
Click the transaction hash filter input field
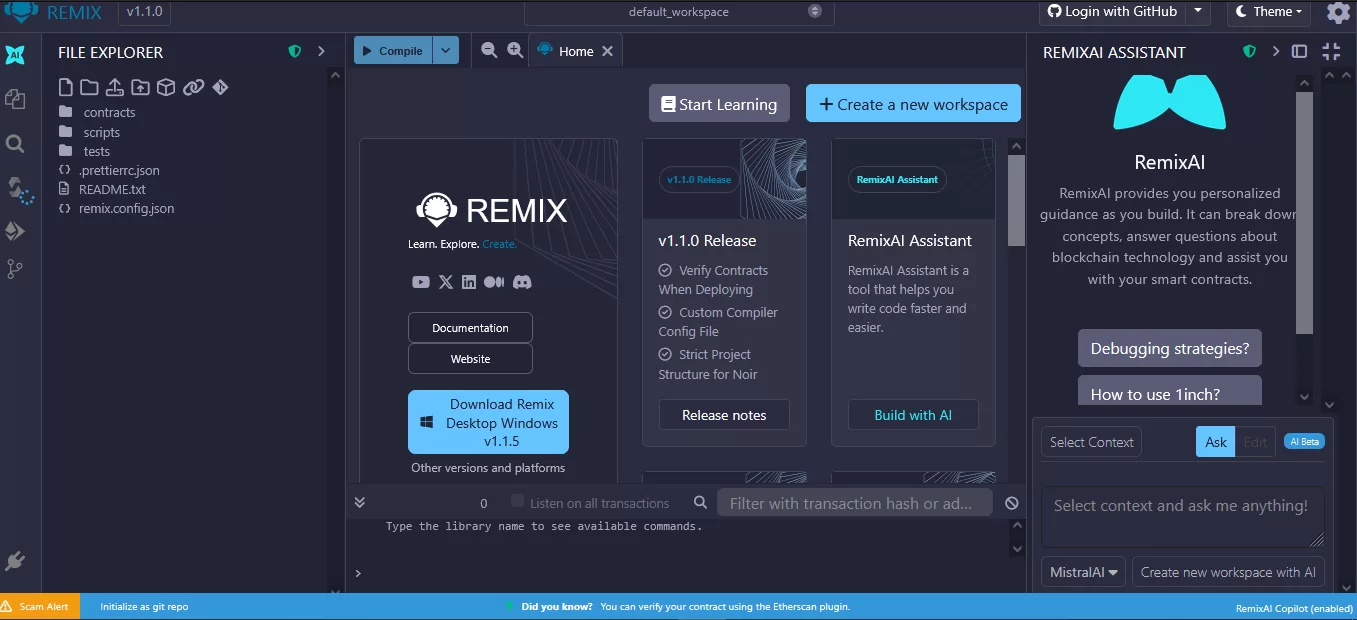tap(854, 503)
